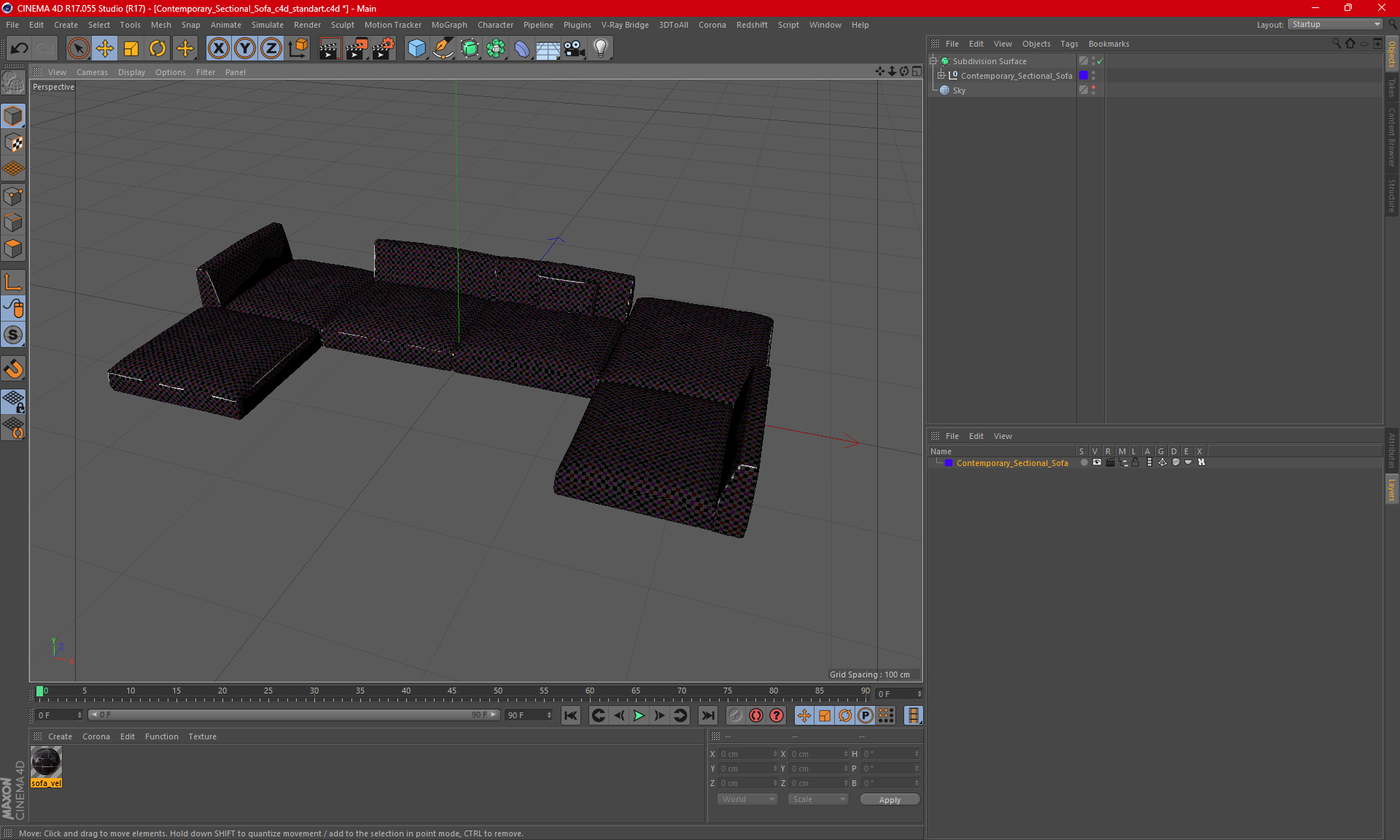
Task: Toggle Subdivision Surface green checkmark
Action: pyautogui.click(x=1100, y=61)
